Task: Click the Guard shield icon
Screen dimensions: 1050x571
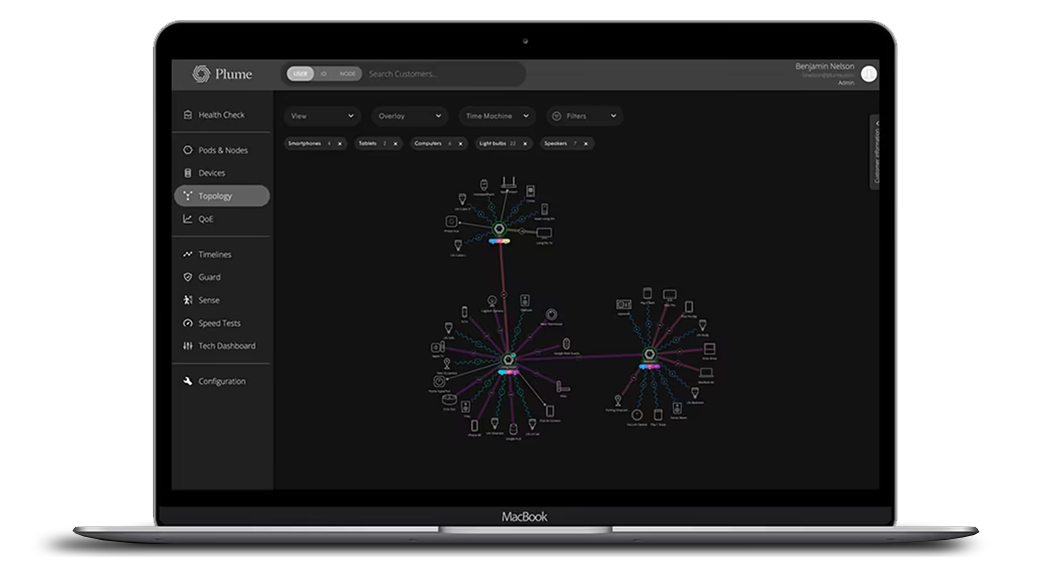Action: tap(188, 277)
